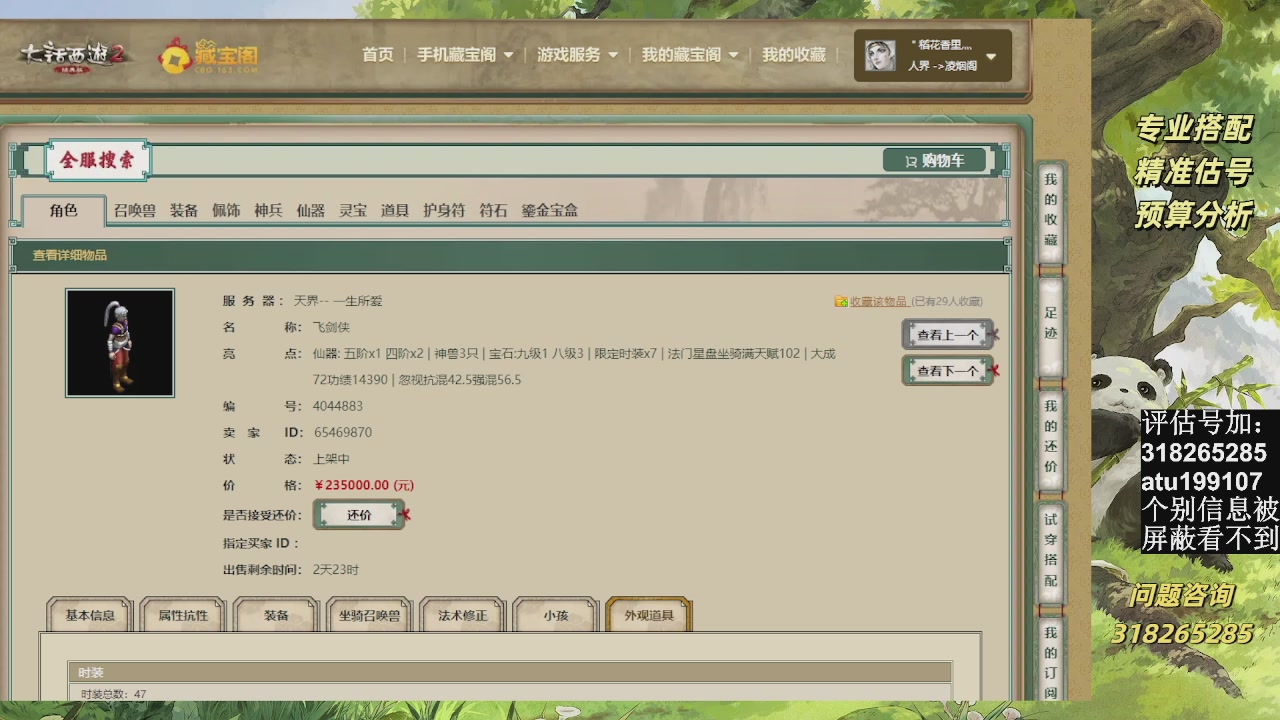Click the character portrait thumbnail
The image size is (1280, 720).
point(120,343)
